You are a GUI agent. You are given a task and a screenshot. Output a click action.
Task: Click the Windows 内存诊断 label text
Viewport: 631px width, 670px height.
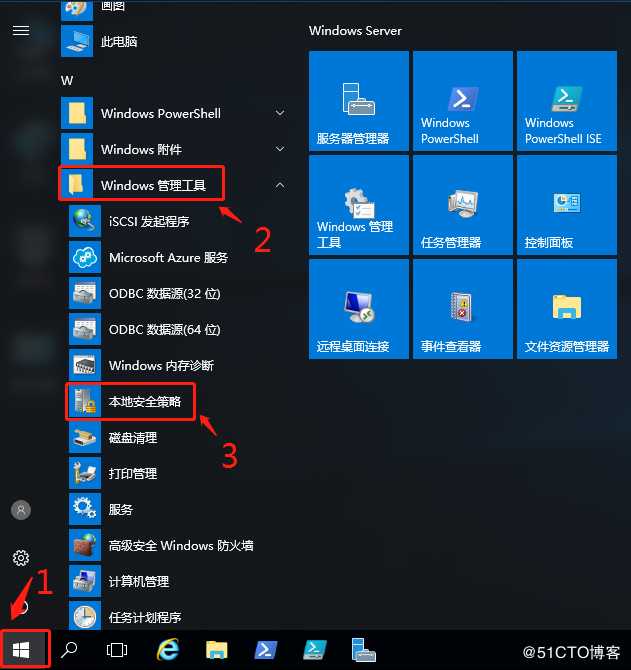pyautogui.click(x=161, y=365)
